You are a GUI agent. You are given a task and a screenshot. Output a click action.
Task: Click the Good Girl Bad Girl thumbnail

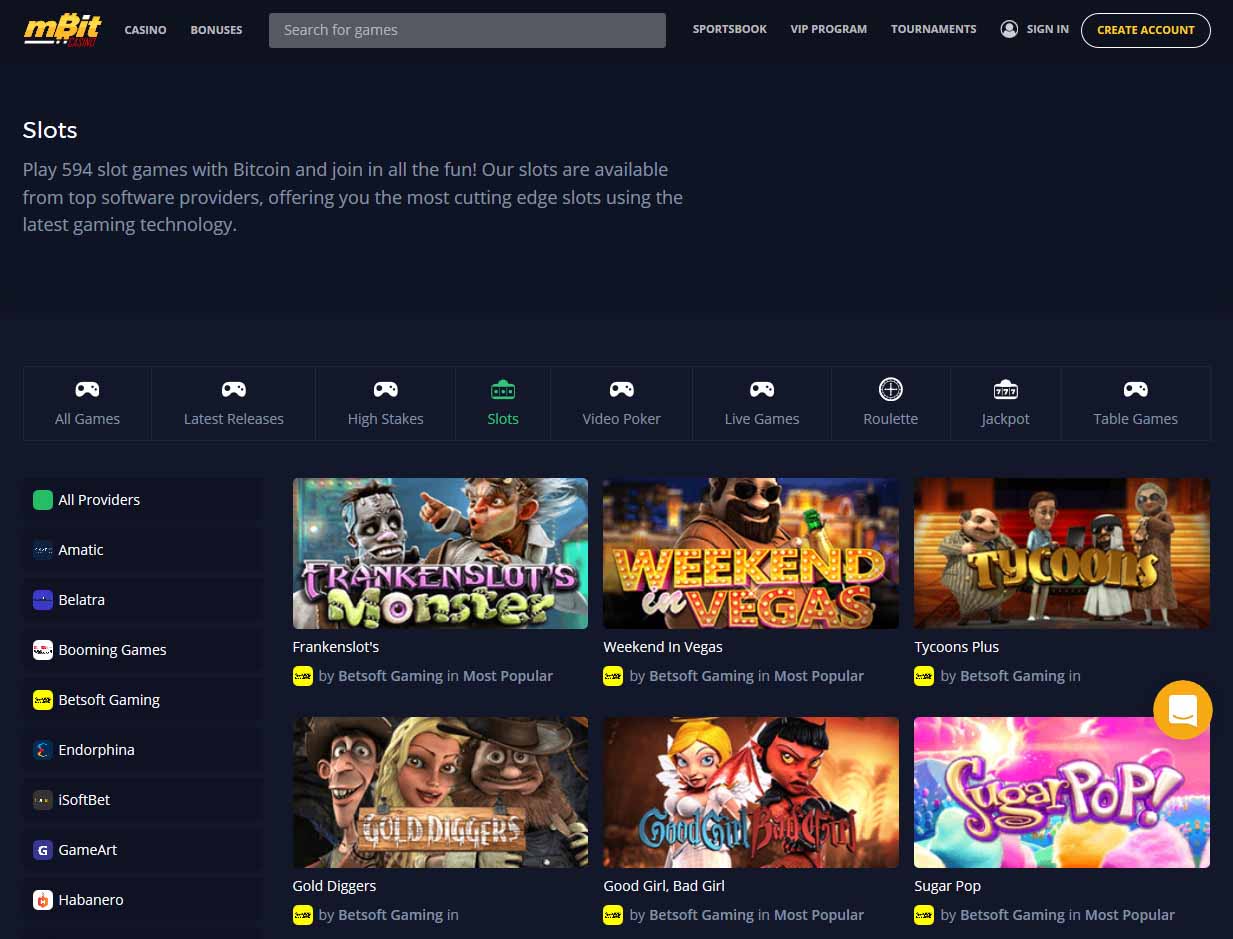pos(751,792)
